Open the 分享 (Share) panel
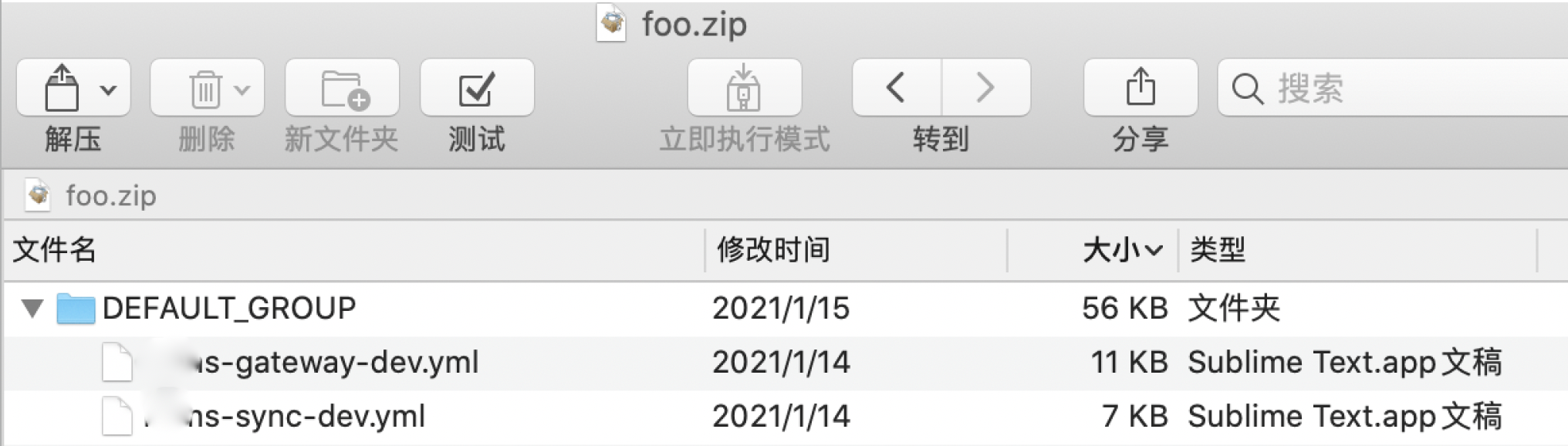This screenshot has height=446, width=1568. pyautogui.click(x=1140, y=87)
